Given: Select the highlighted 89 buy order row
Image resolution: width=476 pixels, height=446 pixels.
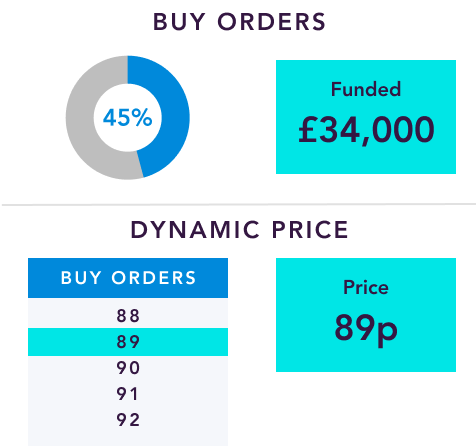Looking at the screenshot, I should (x=128, y=342).
